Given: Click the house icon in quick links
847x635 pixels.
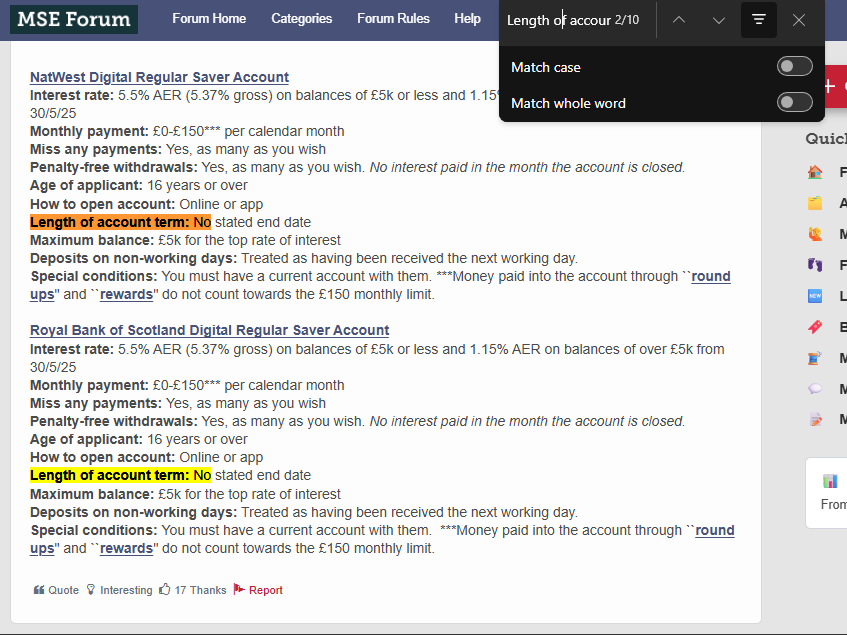Looking at the screenshot, I should pyautogui.click(x=815, y=172).
